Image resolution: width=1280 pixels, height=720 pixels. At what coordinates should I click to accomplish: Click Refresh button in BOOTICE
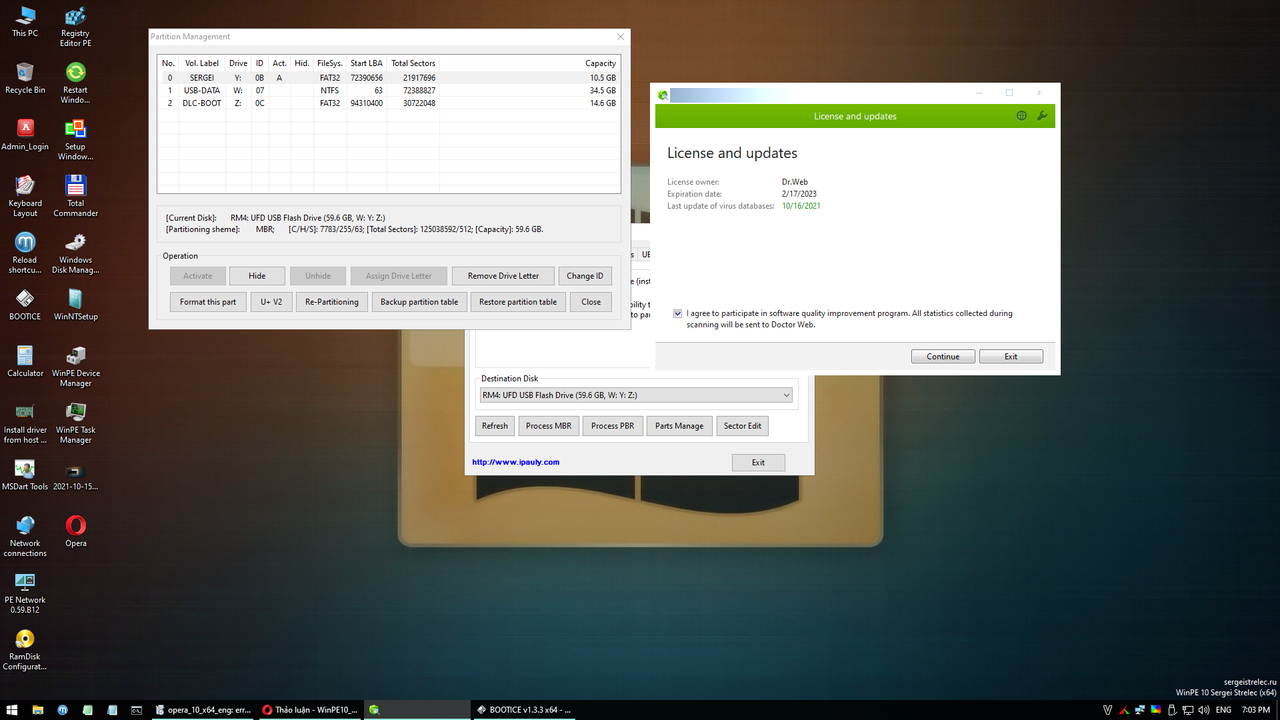pyautogui.click(x=495, y=426)
